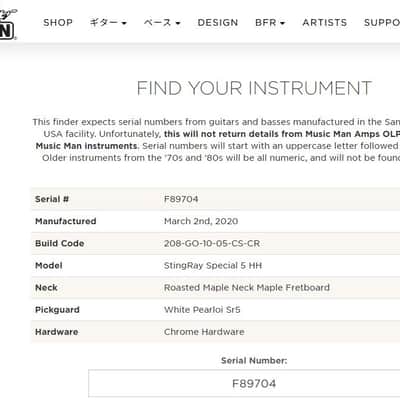Screen dimensions: 400x400
Task: Click the Serial Number input field
Action: (244, 383)
